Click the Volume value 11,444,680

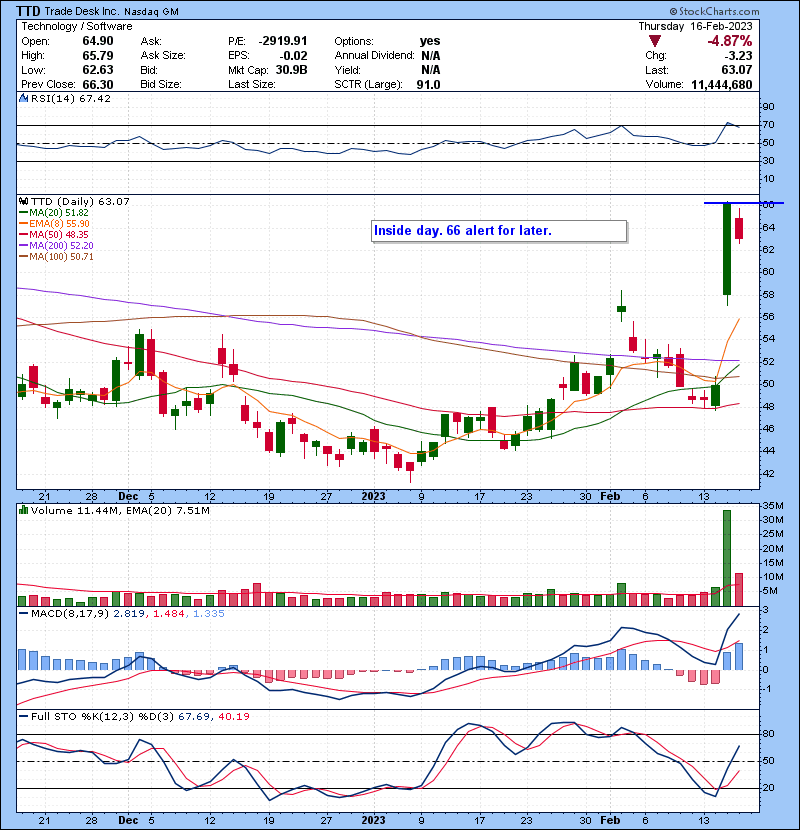coord(722,84)
